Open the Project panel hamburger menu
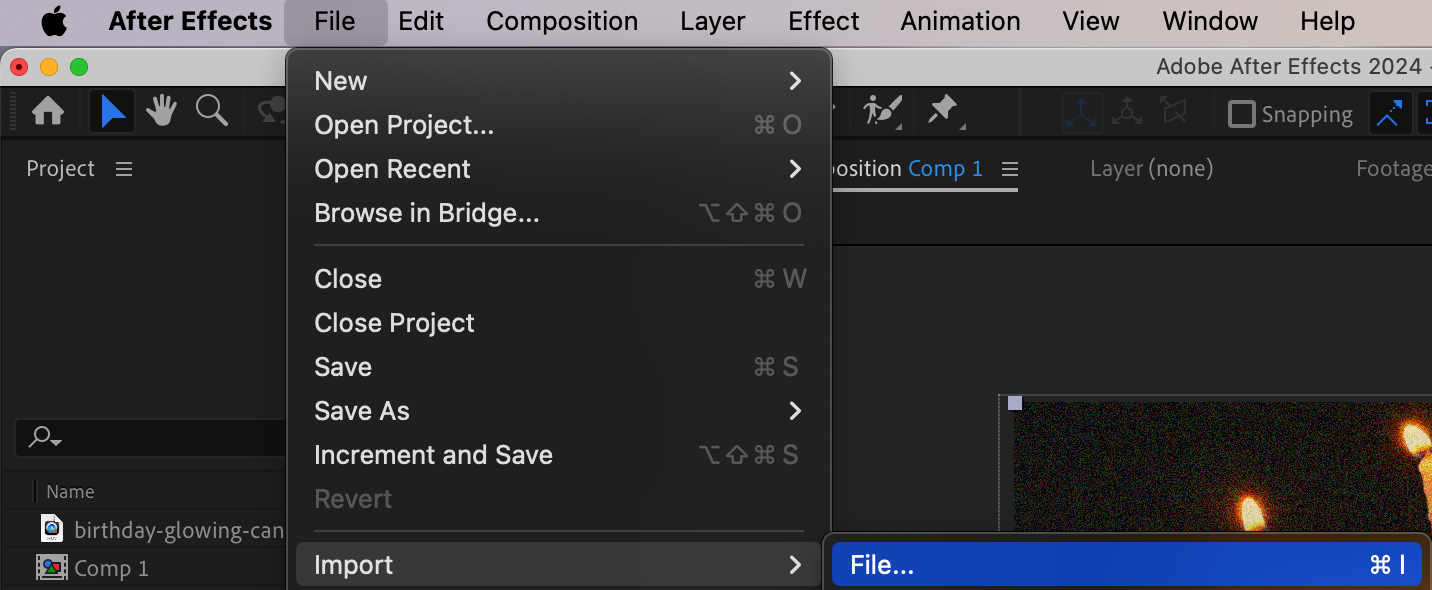 [x=124, y=169]
